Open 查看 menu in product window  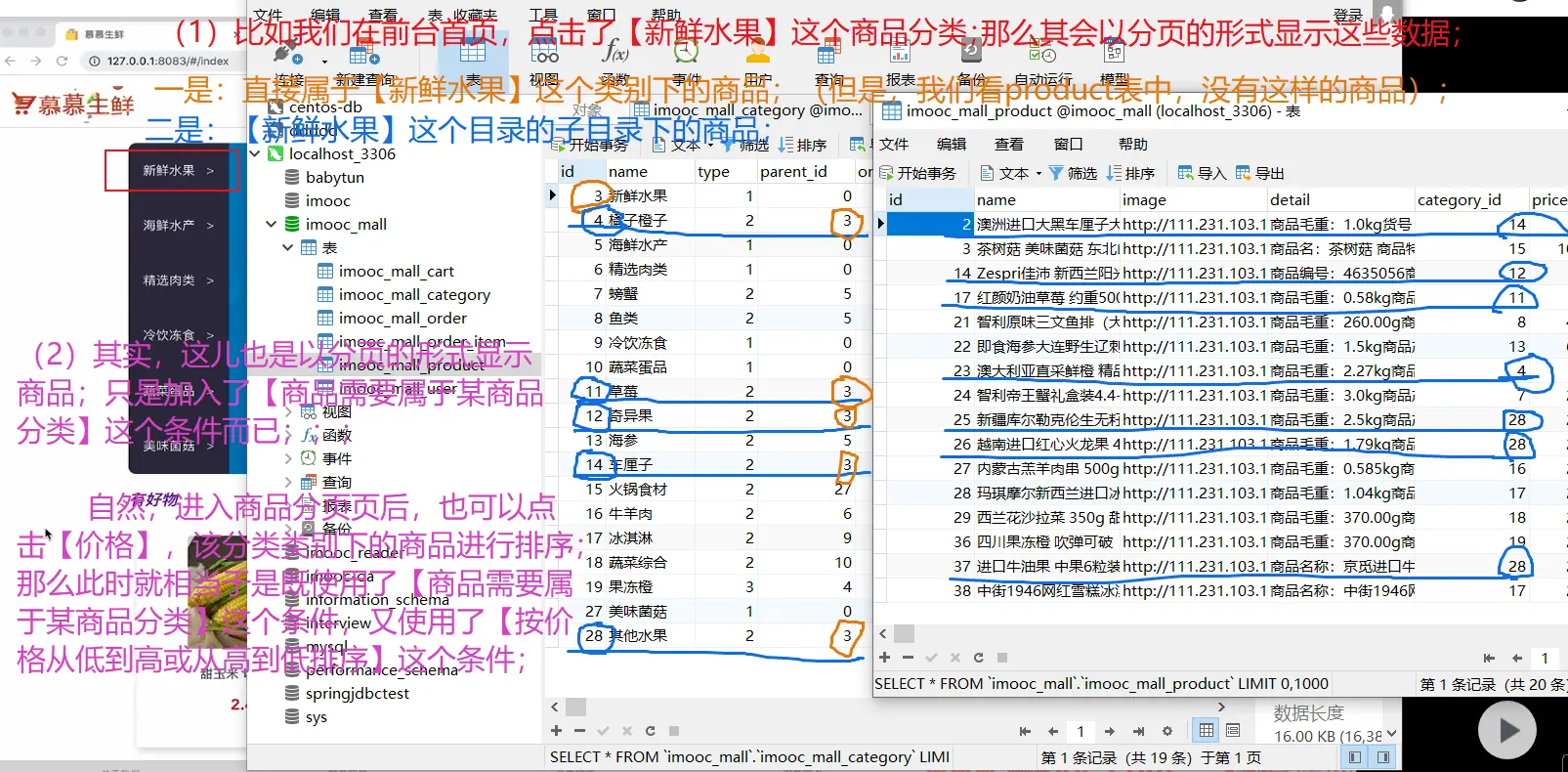point(1009,145)
